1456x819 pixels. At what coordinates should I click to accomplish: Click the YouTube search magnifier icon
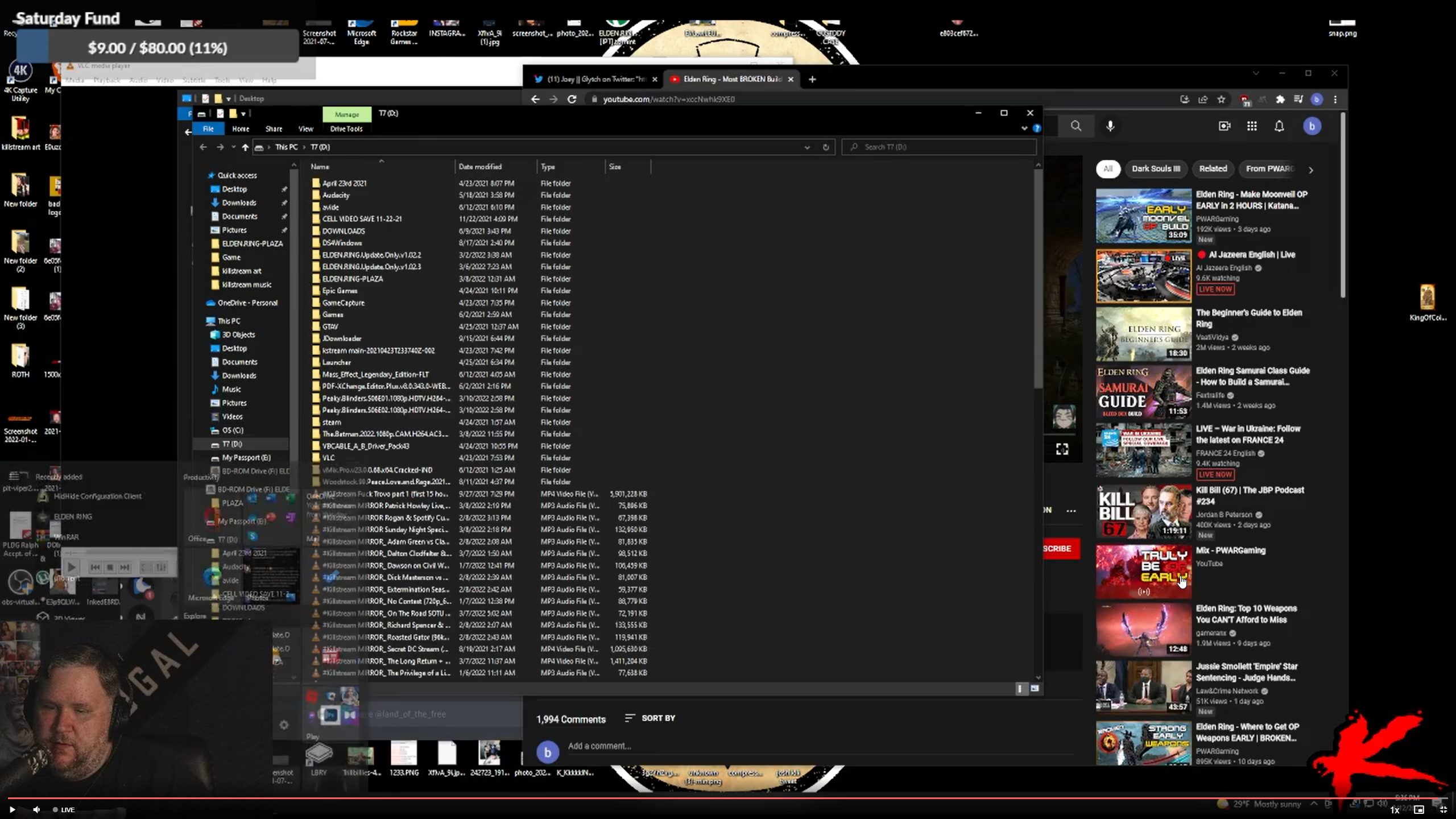coord(1076,126)
